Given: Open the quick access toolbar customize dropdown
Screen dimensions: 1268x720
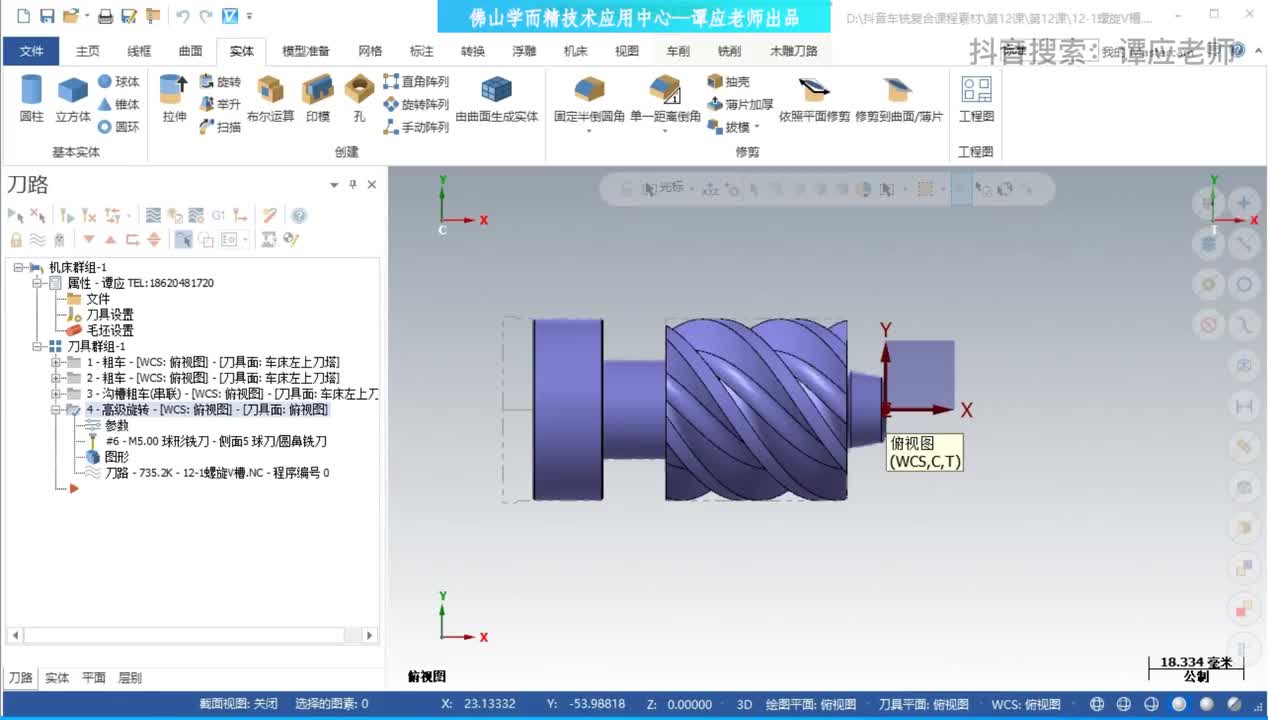Looking at the screenshot, I should click(x=250, y=16).
